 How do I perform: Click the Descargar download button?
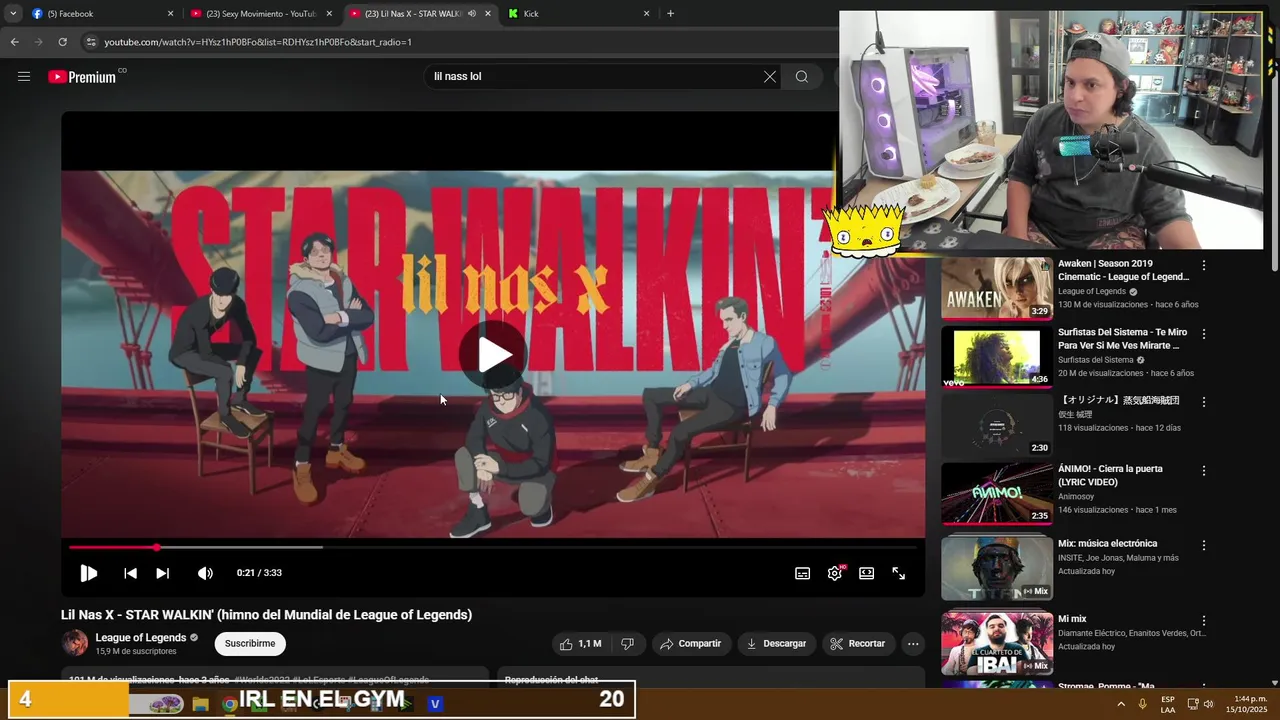pos(776,643)
